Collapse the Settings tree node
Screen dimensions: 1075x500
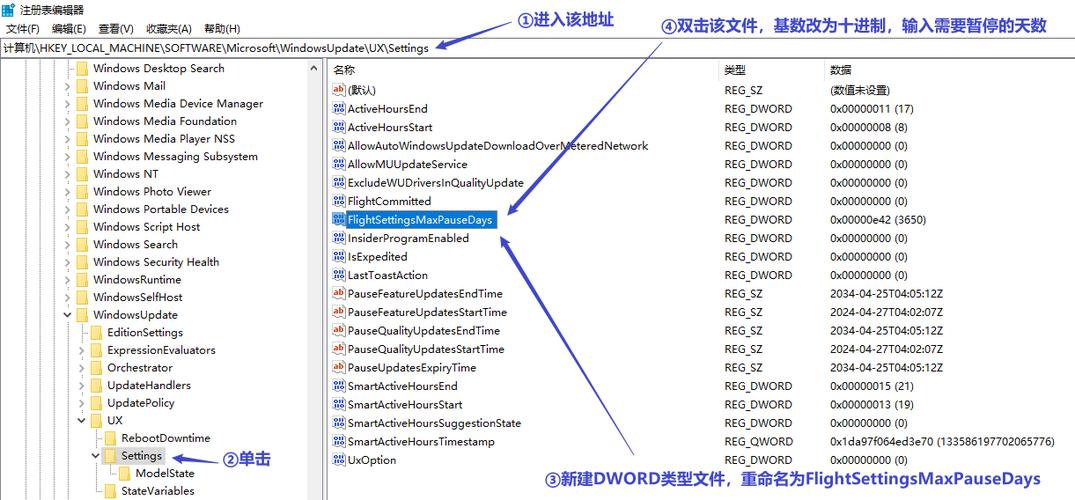coord(95,455)
